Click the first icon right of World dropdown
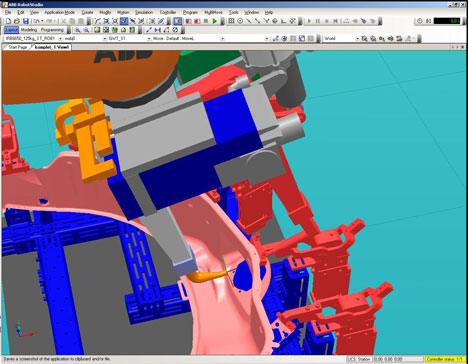This screenshot has height=364, width=468. point(364,38)
